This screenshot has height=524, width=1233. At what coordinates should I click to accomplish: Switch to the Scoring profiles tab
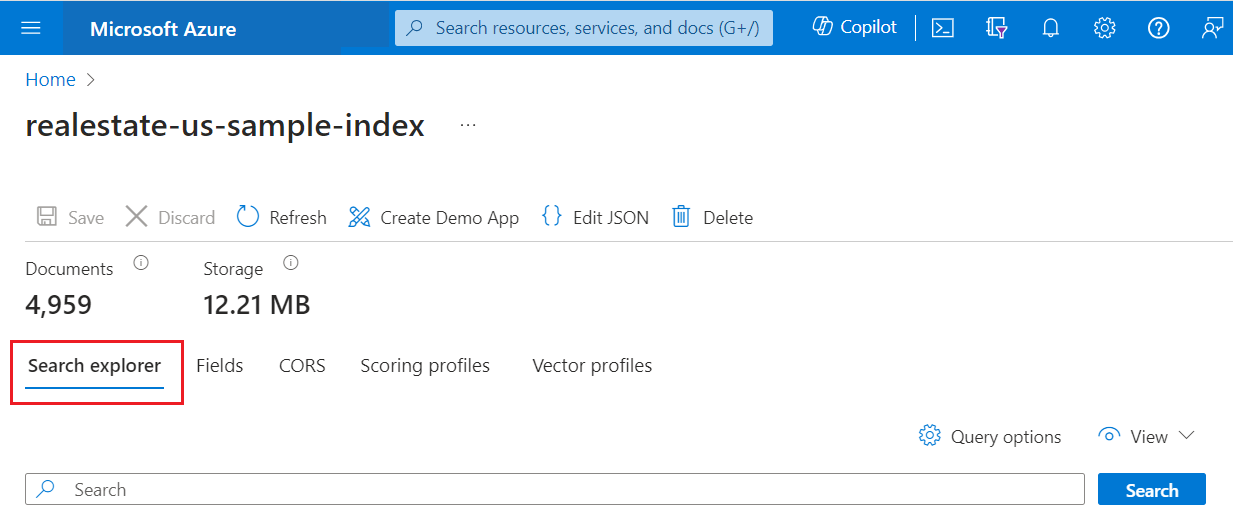pos(425,366)
